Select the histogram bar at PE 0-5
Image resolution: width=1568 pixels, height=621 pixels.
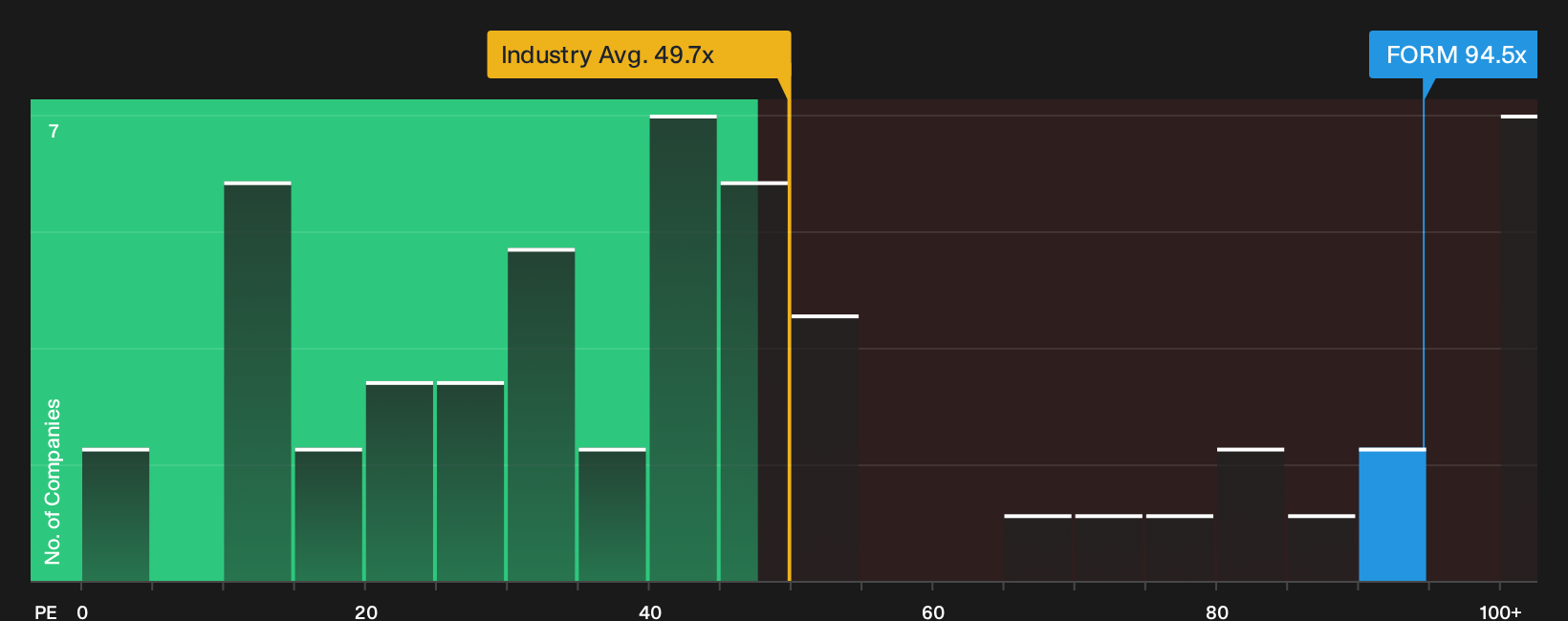pos(116,515)
